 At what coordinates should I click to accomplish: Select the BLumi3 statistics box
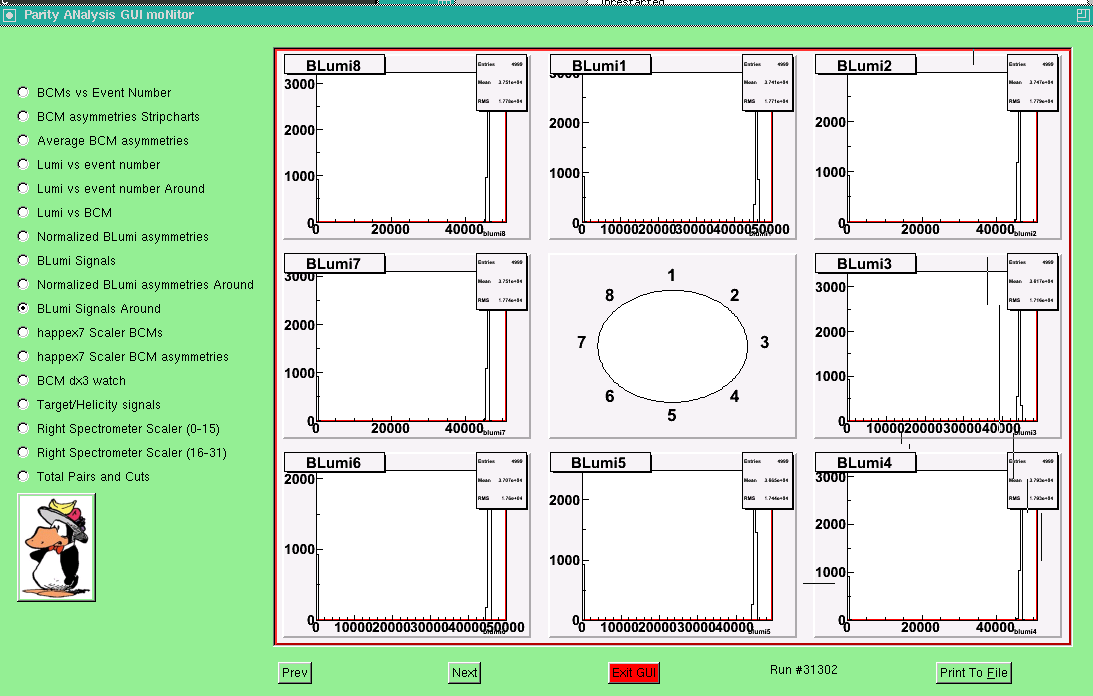pos(1032,282)
